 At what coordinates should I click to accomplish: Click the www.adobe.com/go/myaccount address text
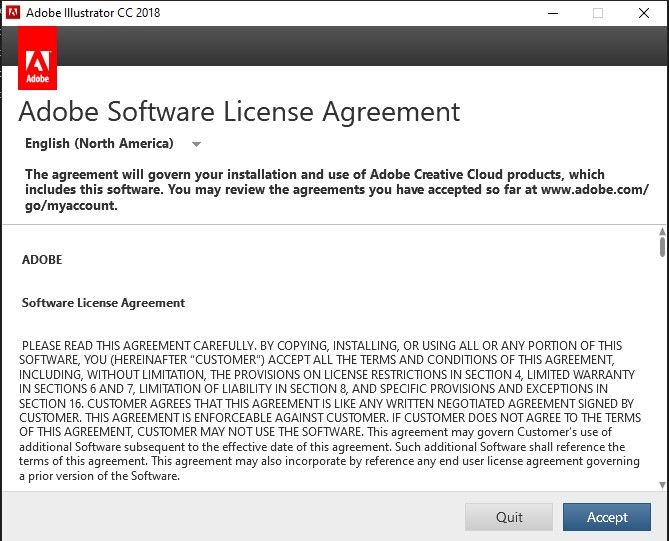[594, 190]
